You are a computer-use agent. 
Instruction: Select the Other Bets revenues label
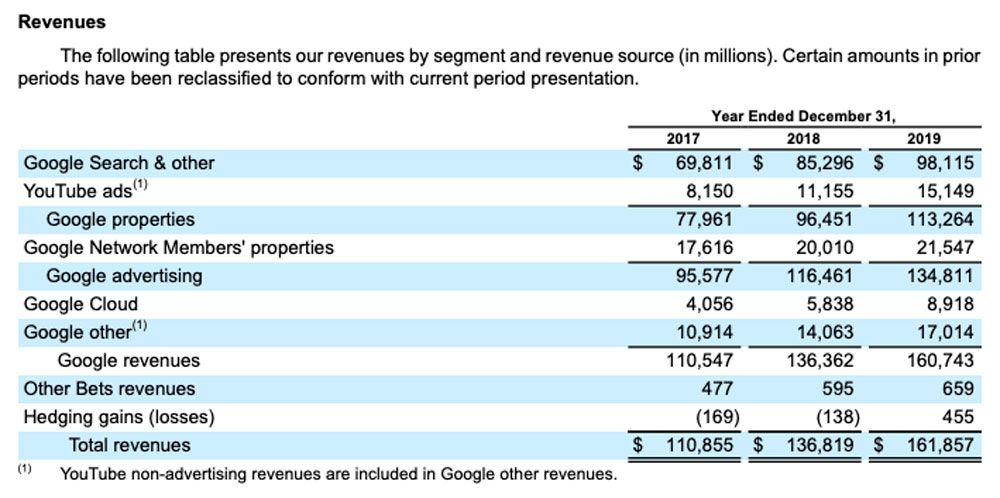(109, 388)
